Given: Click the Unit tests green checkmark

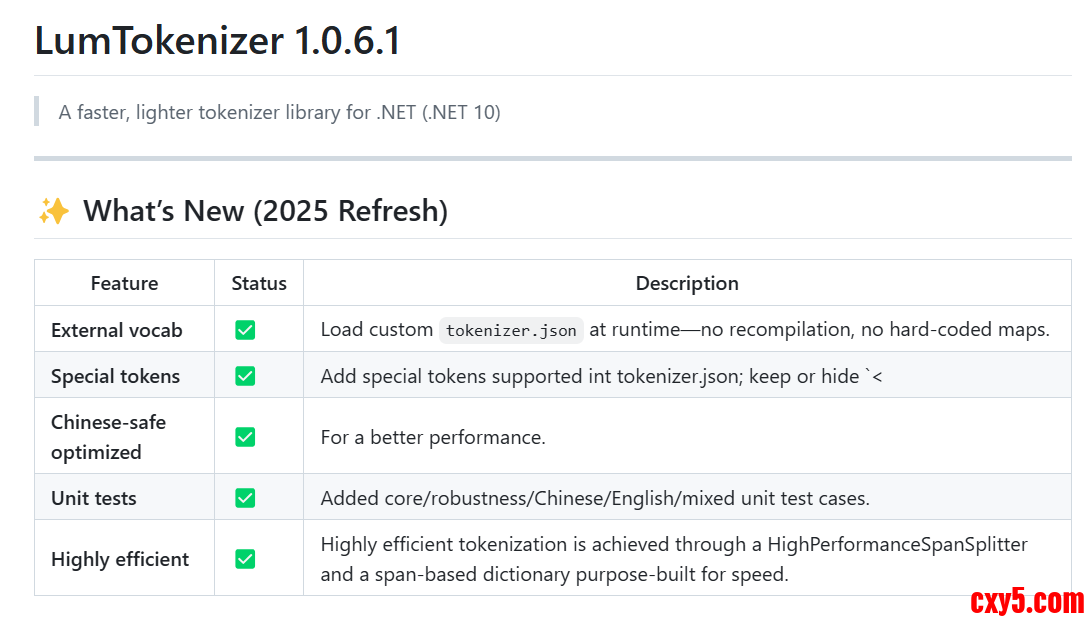Looking at the screenshot, I should [245, 498].
